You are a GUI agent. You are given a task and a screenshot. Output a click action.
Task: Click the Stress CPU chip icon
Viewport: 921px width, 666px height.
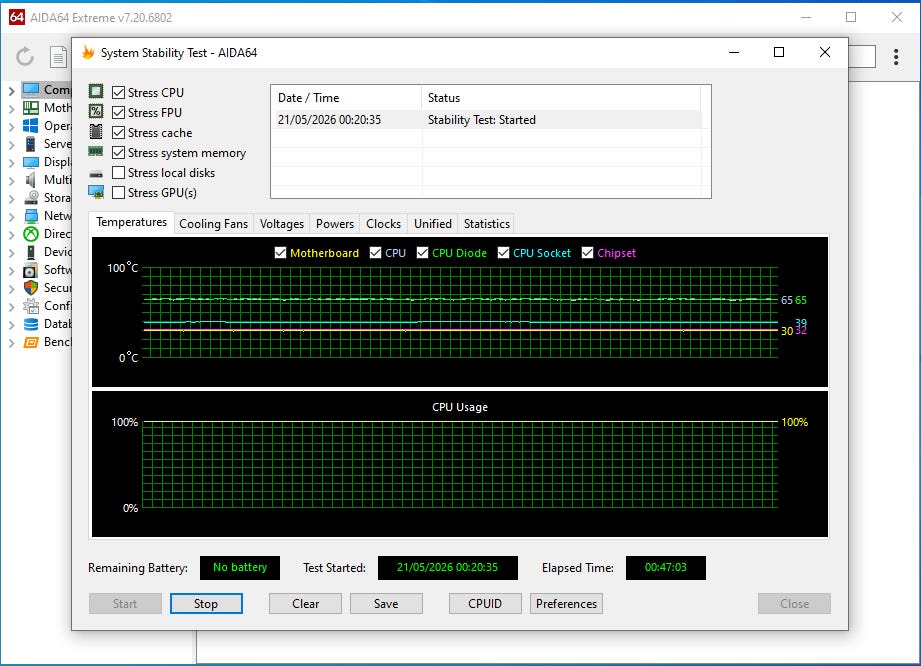click(x=96, y=92)
